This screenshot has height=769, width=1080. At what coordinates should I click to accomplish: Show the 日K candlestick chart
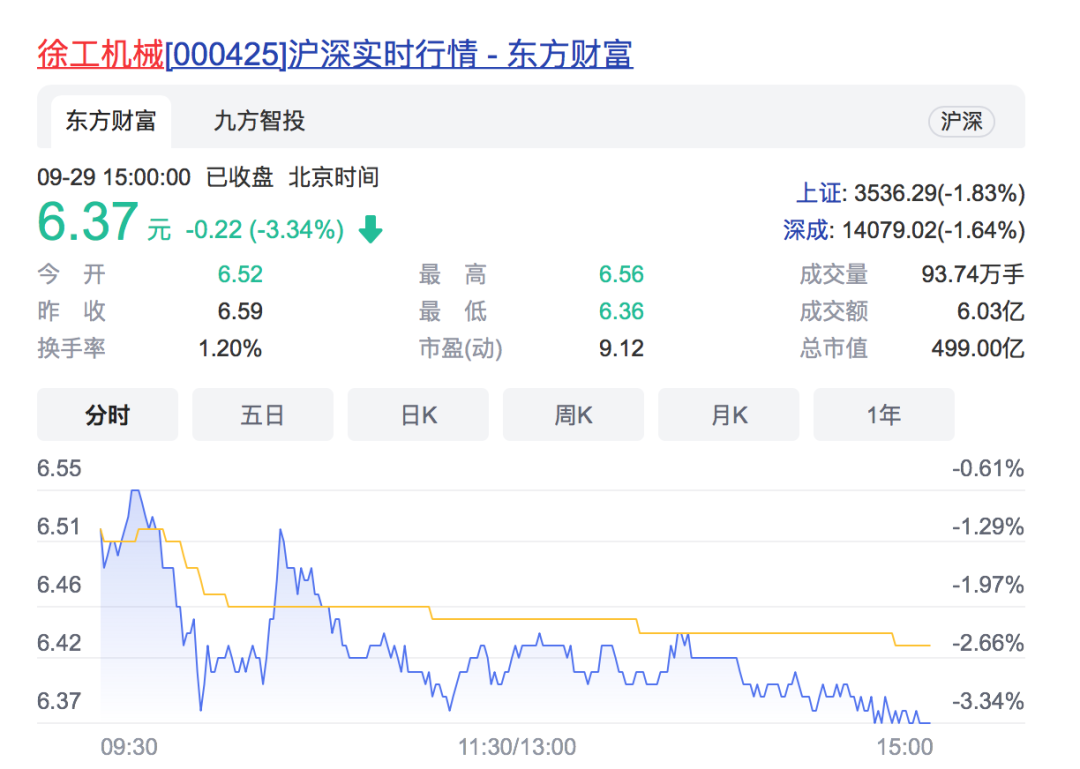[x=418, y=415]
